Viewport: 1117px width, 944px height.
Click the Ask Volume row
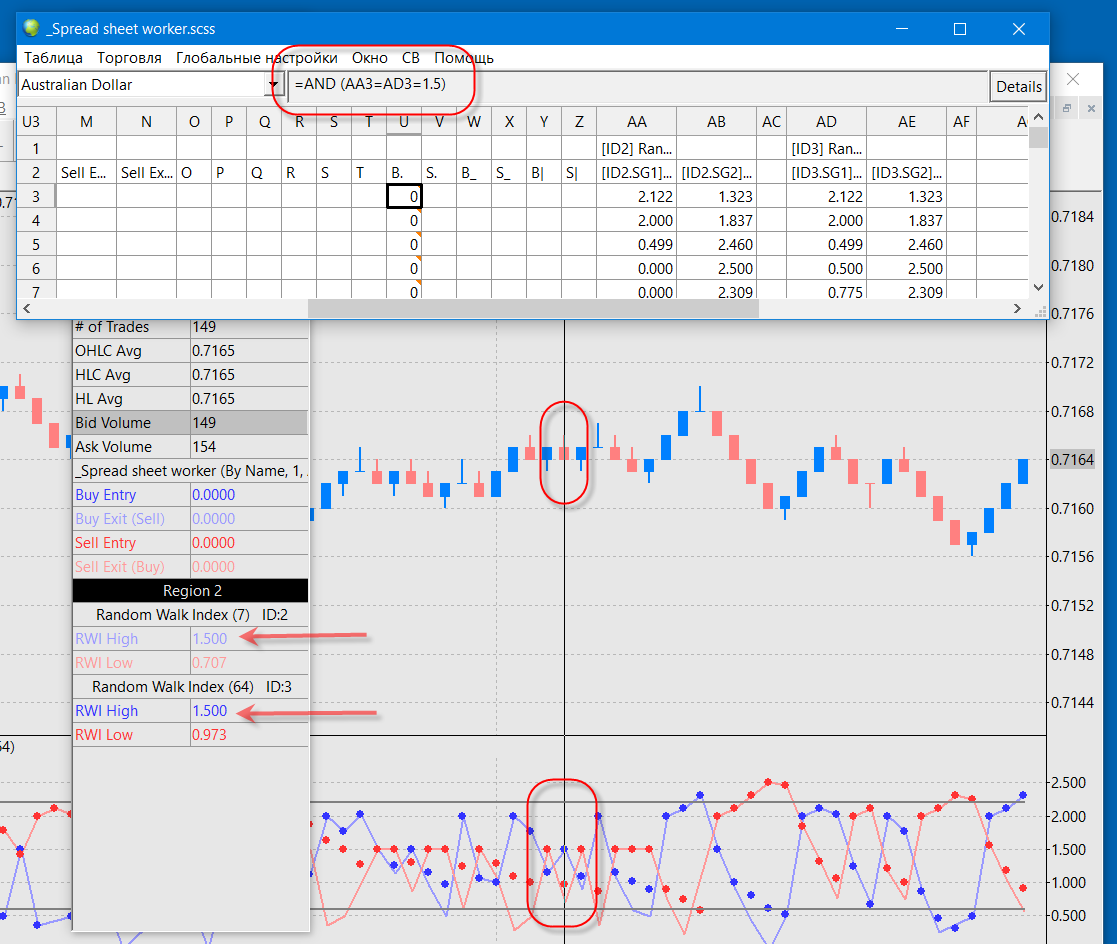click(190, 447)
